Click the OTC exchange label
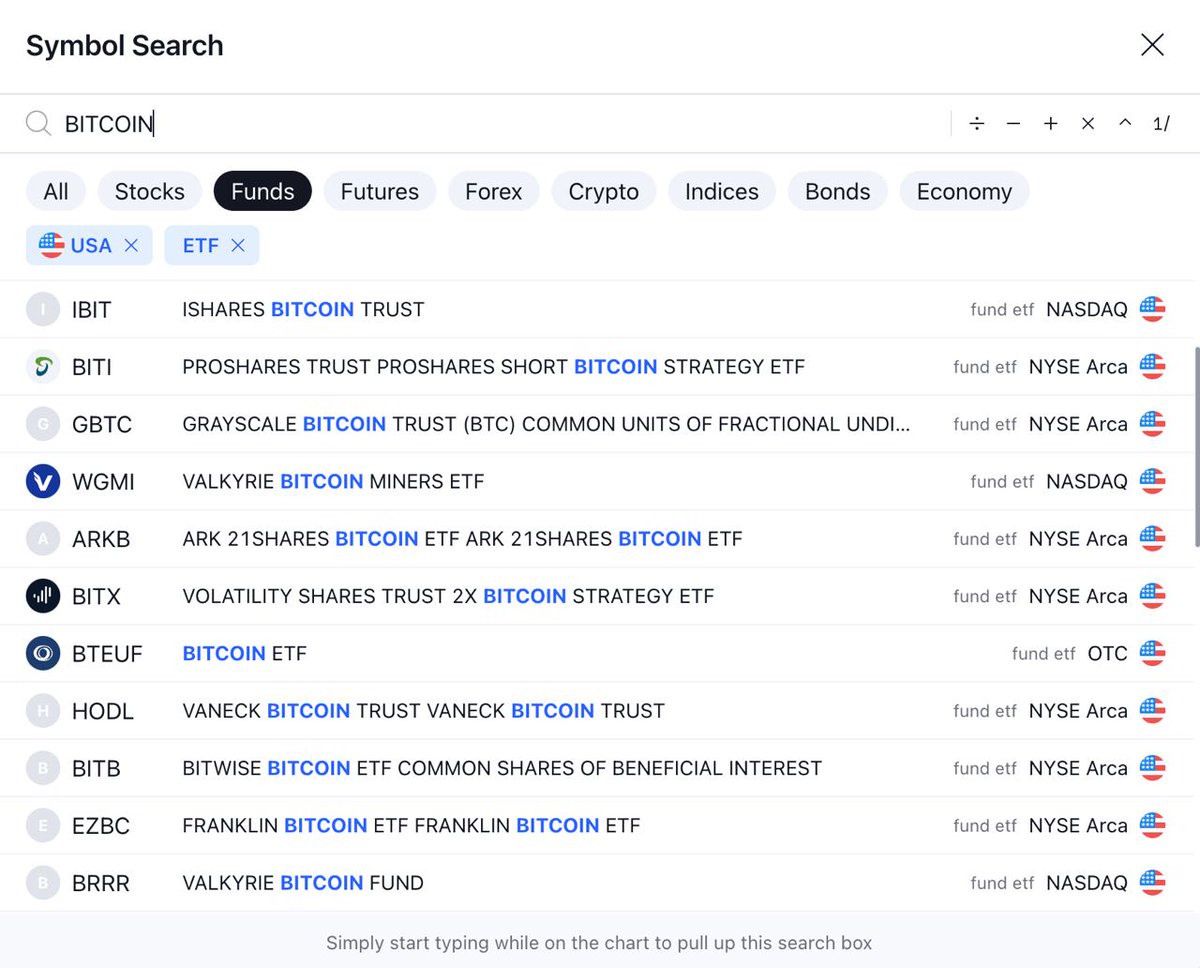 1107,654
